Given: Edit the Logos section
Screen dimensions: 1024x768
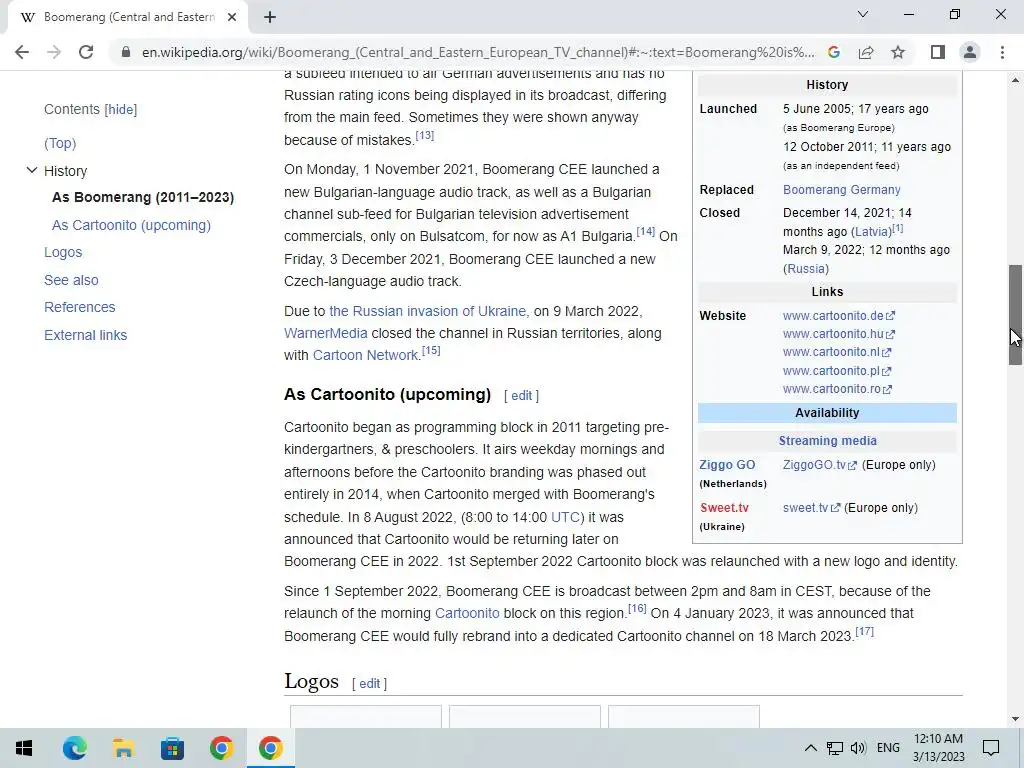Looking at the screenshot, I should coord(369,684).
